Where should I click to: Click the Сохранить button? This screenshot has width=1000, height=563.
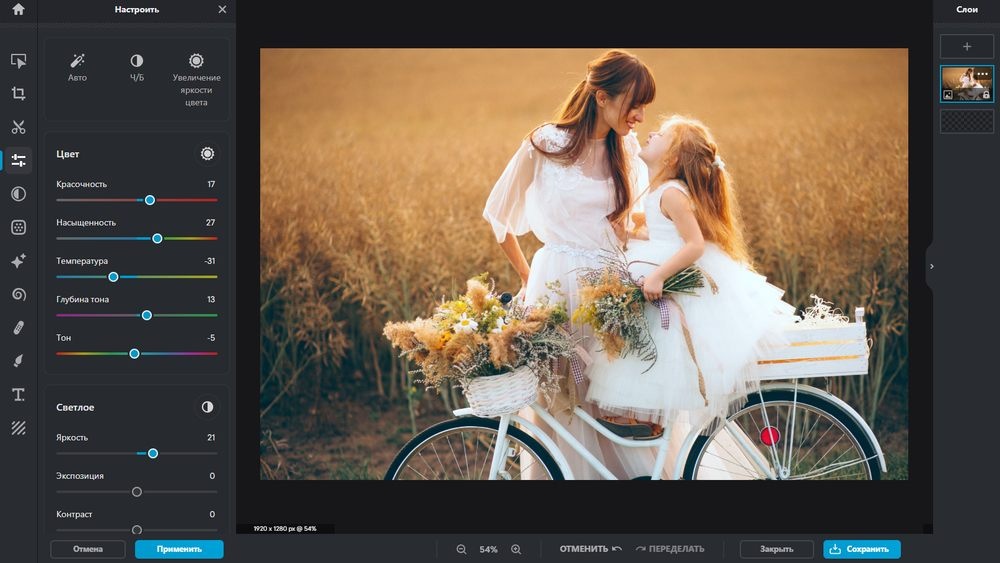(x=861, y=549)
